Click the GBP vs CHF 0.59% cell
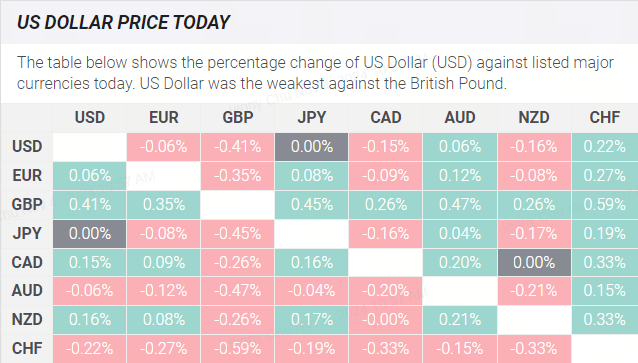Screen dimensions: 638x363 (605, 205)
